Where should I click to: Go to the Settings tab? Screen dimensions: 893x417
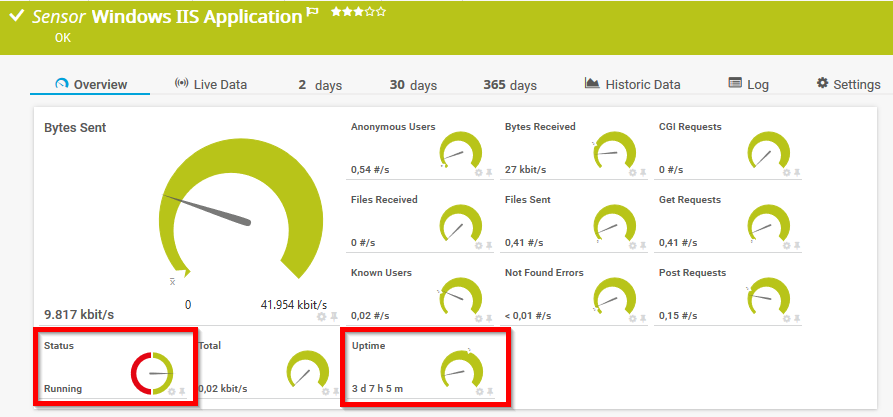[x=848, y=85]
